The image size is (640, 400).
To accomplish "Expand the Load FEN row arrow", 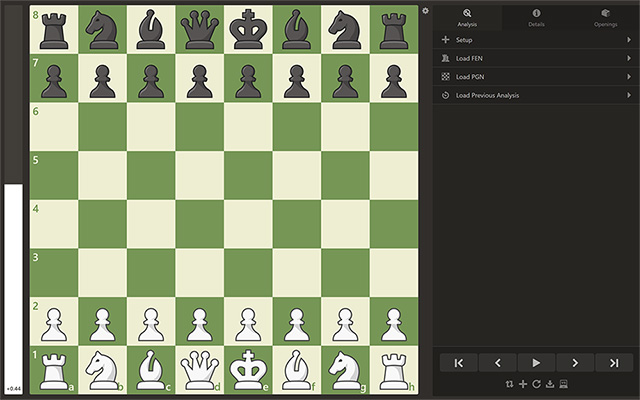I will pyautogui.click(x=629, y=58).
